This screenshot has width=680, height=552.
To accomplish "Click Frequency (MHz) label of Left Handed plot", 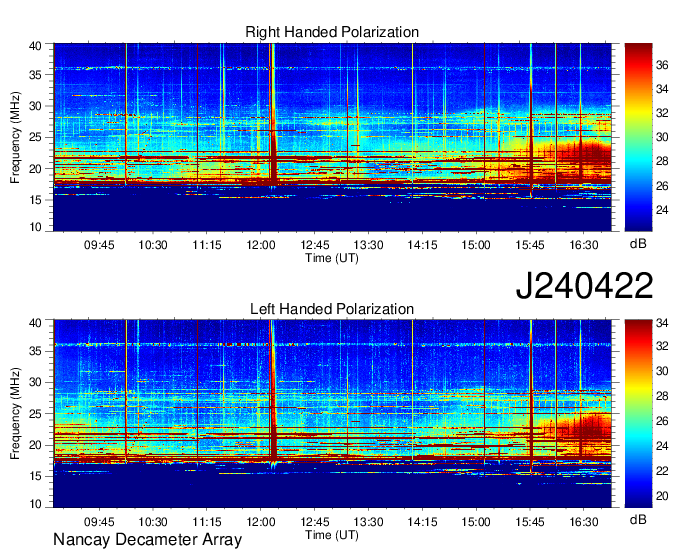I will pyautogui.click(x=15, y=414).
